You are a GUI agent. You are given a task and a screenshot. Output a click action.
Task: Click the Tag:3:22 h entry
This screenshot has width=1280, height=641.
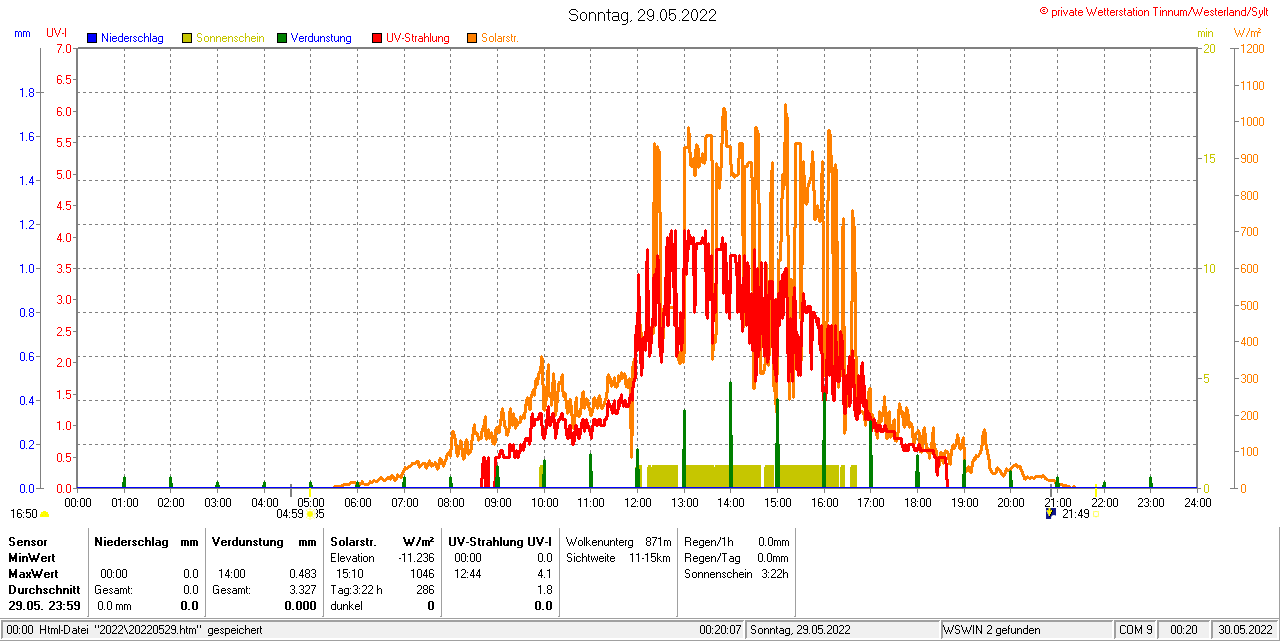pos(356,590)
